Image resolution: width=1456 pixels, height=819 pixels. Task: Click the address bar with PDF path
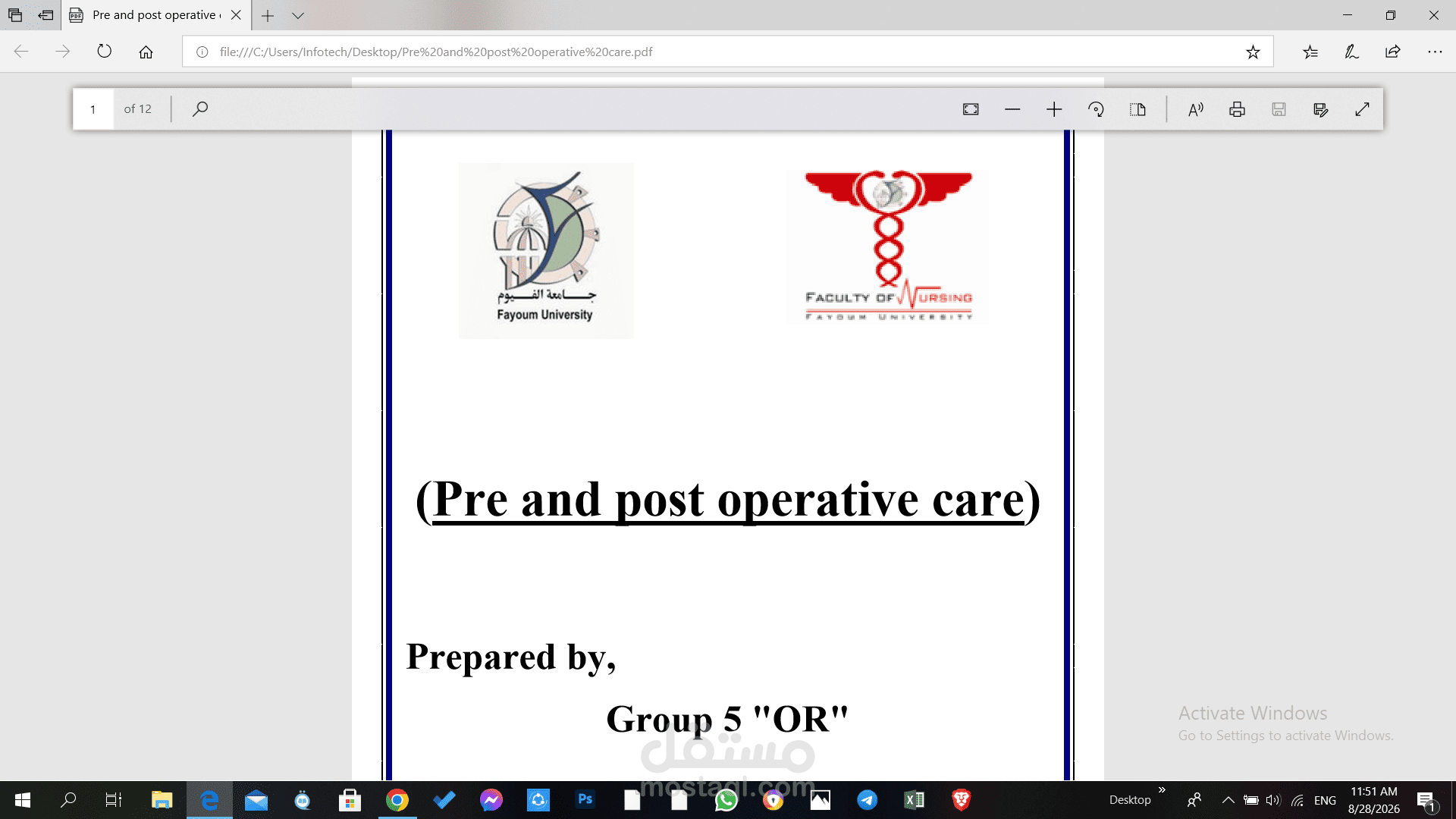(x=728, y=52)
